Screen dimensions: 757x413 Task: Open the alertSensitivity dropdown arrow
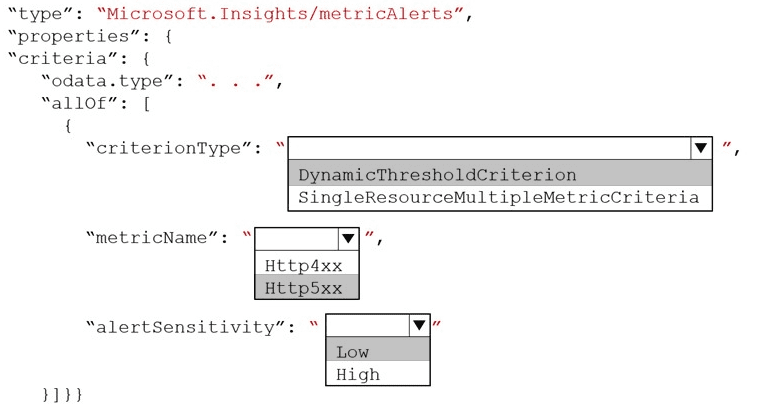tap(419, 325)
